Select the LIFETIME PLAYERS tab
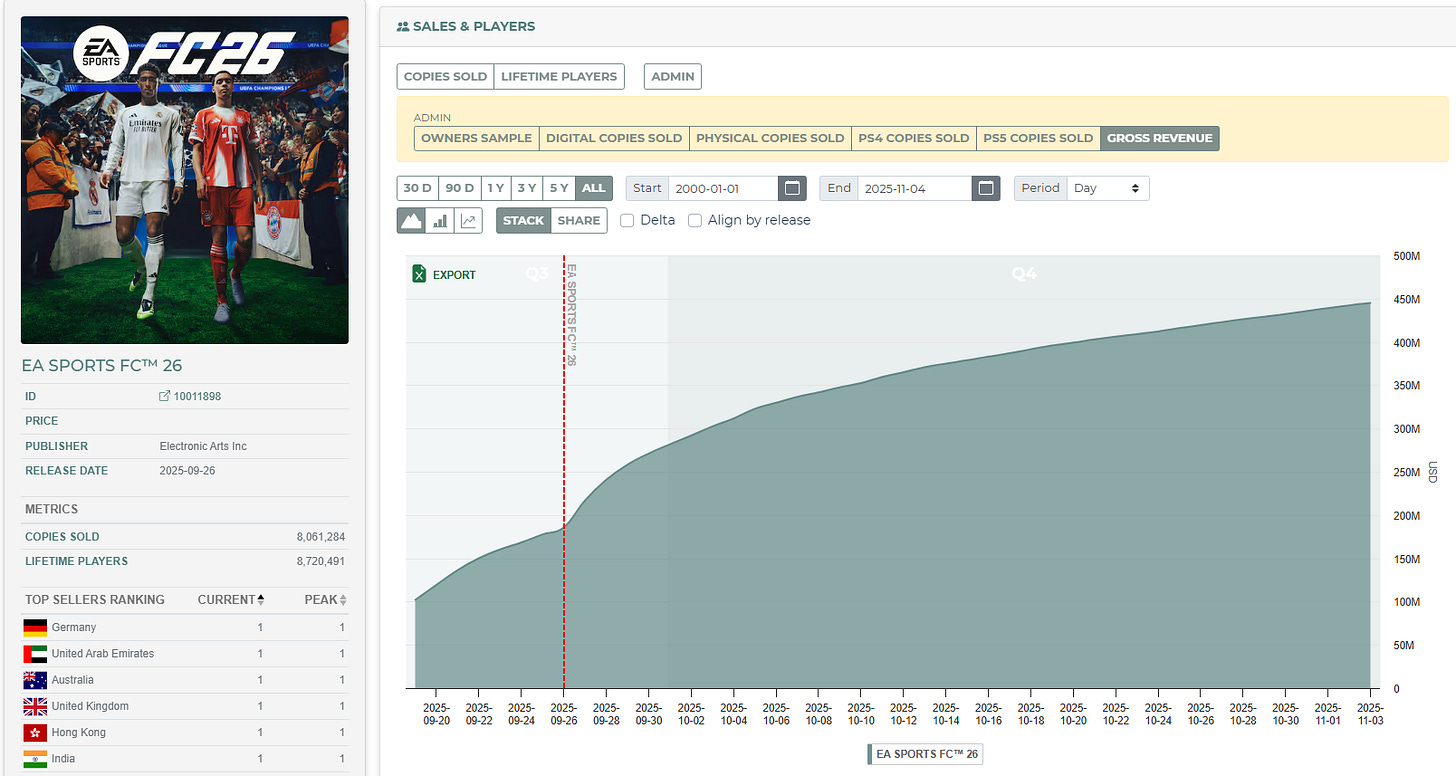The height and width of the screenshot is (776, 1456). [559, 76]
